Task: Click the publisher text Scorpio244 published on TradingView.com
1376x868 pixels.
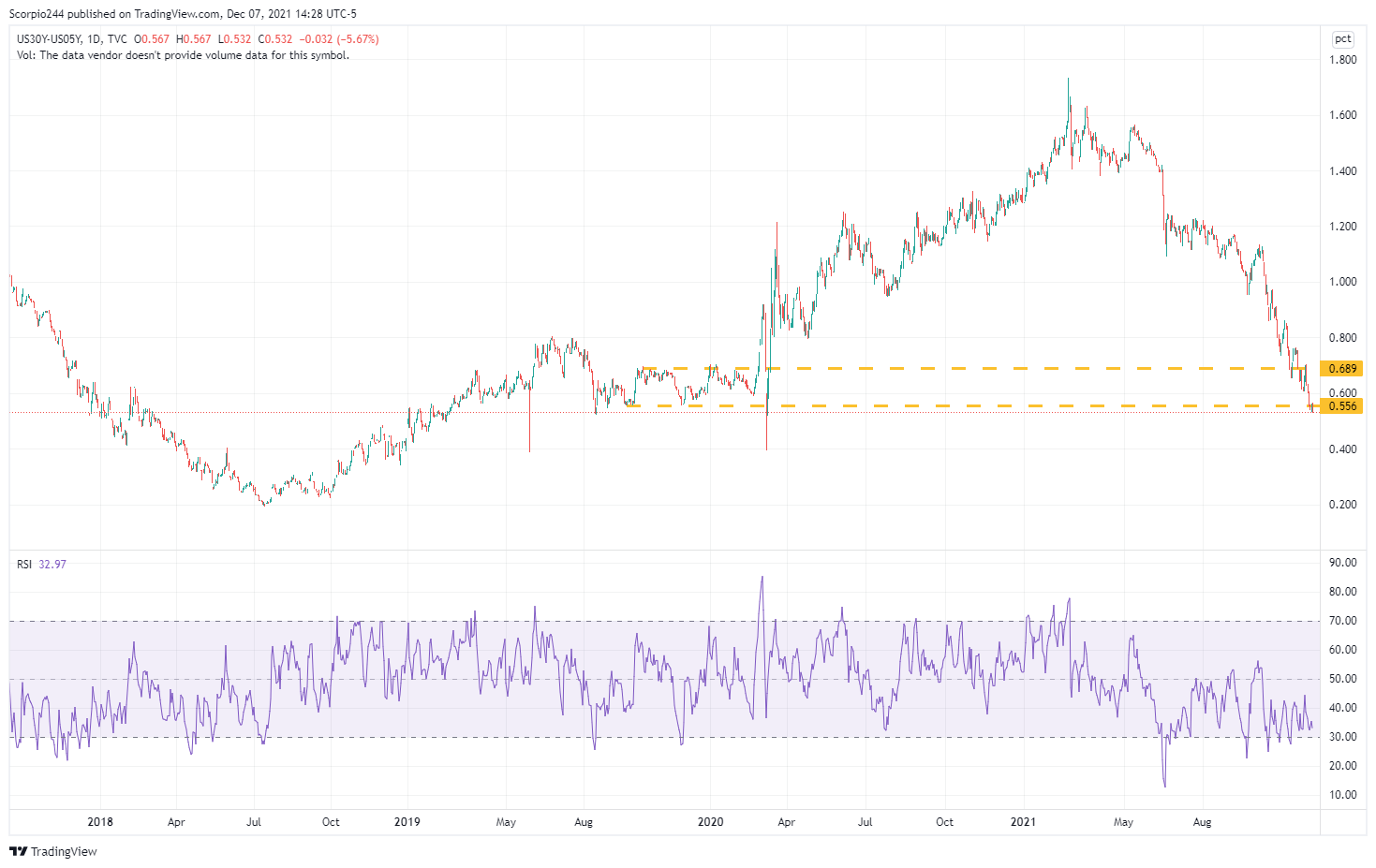Action: (x=115, y=14)
